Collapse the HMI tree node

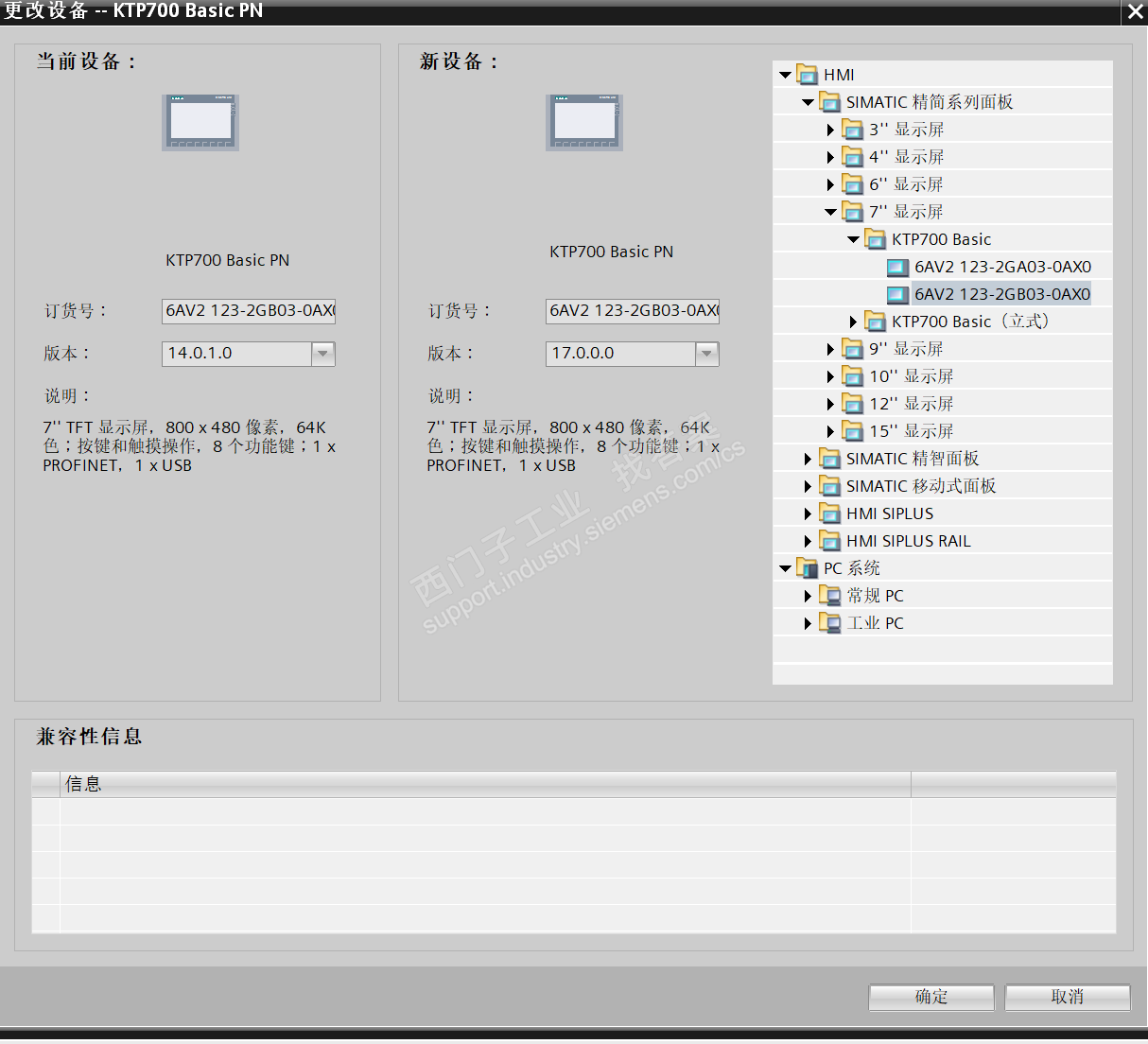tap(785, 75)
